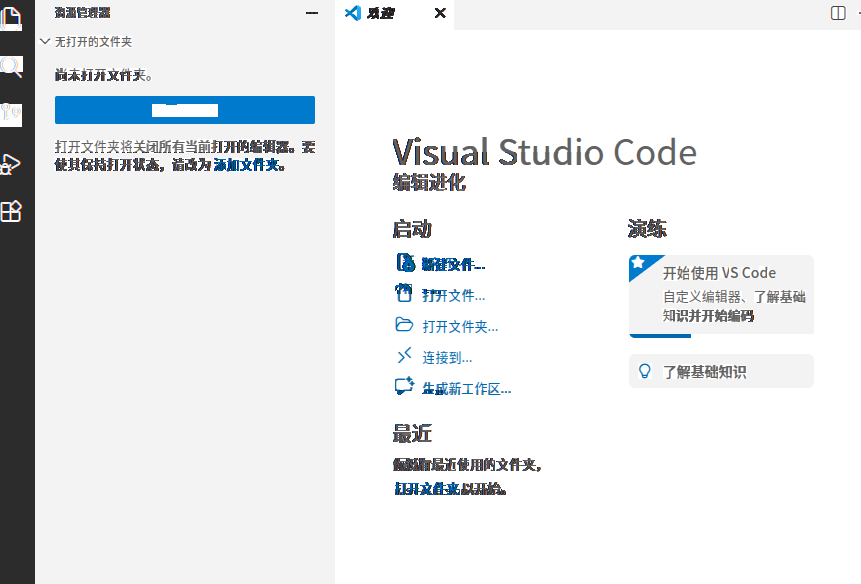The height and width of the screenshot is (584, 861).
Task: Click the sparkle chat icon beside 生成新工作区...
Action: click(x=405, y=386)
